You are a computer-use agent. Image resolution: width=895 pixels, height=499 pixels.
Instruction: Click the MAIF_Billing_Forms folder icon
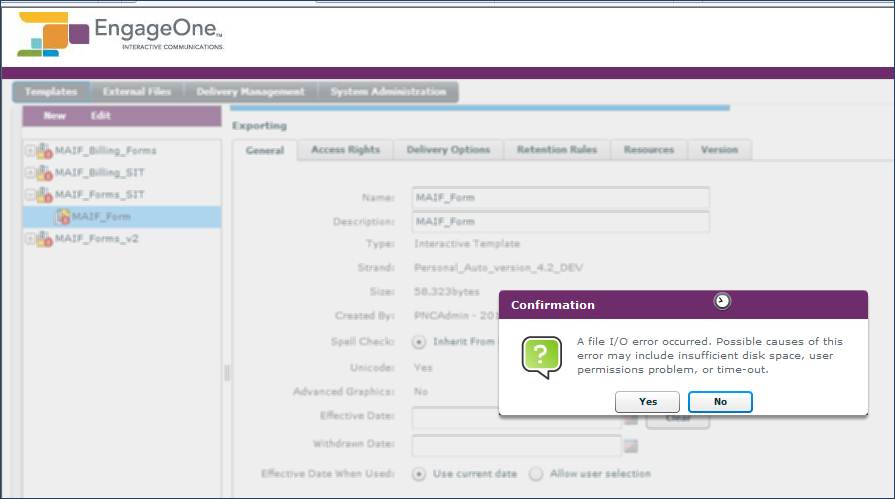point(45,151)
